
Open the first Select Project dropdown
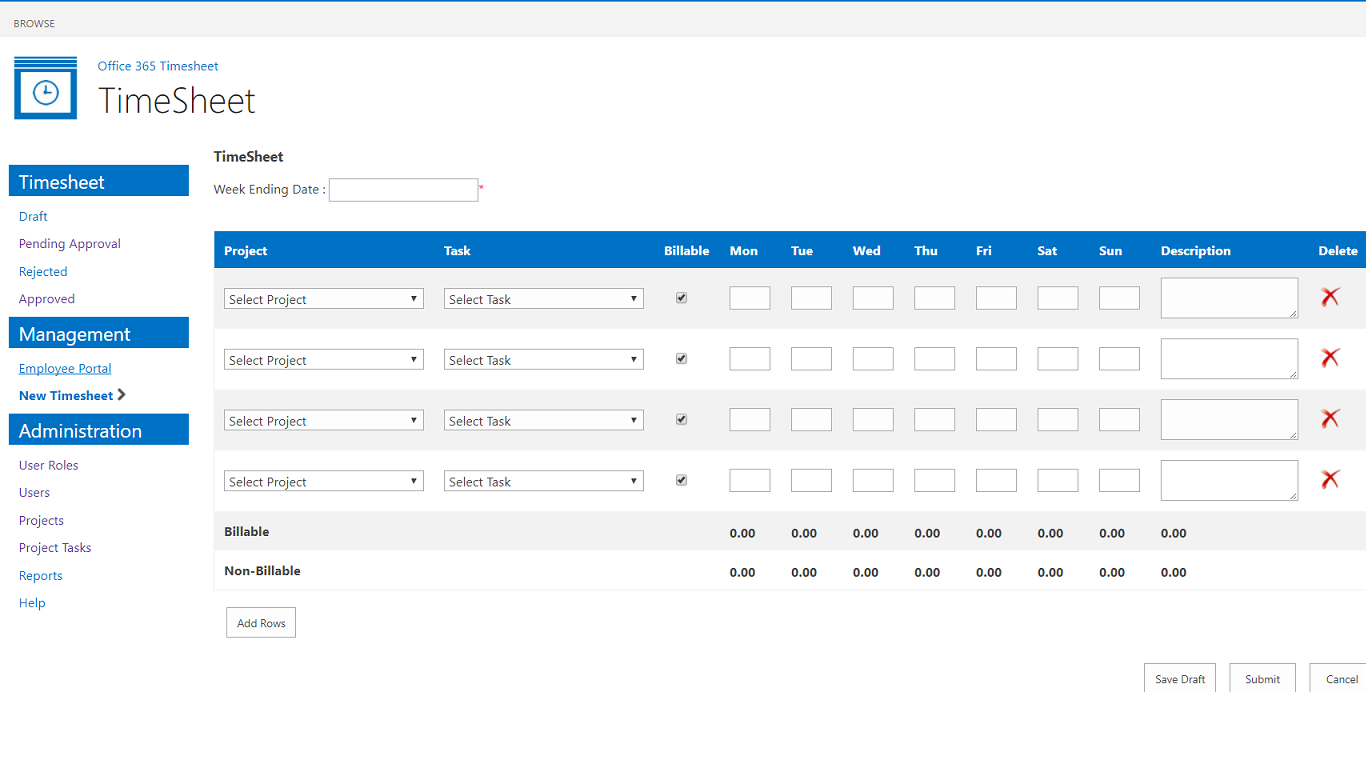pyautogui.click(x=323, y=298)
